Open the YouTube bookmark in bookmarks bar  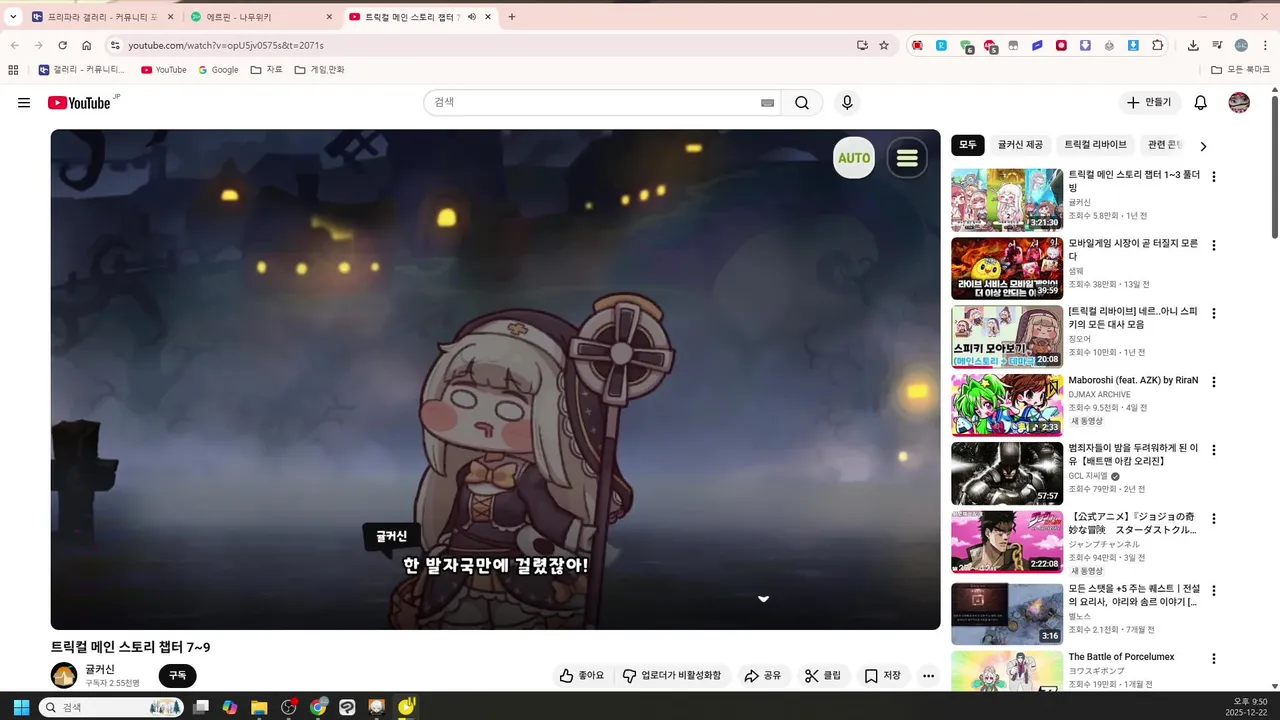click(x=164, y=70)
